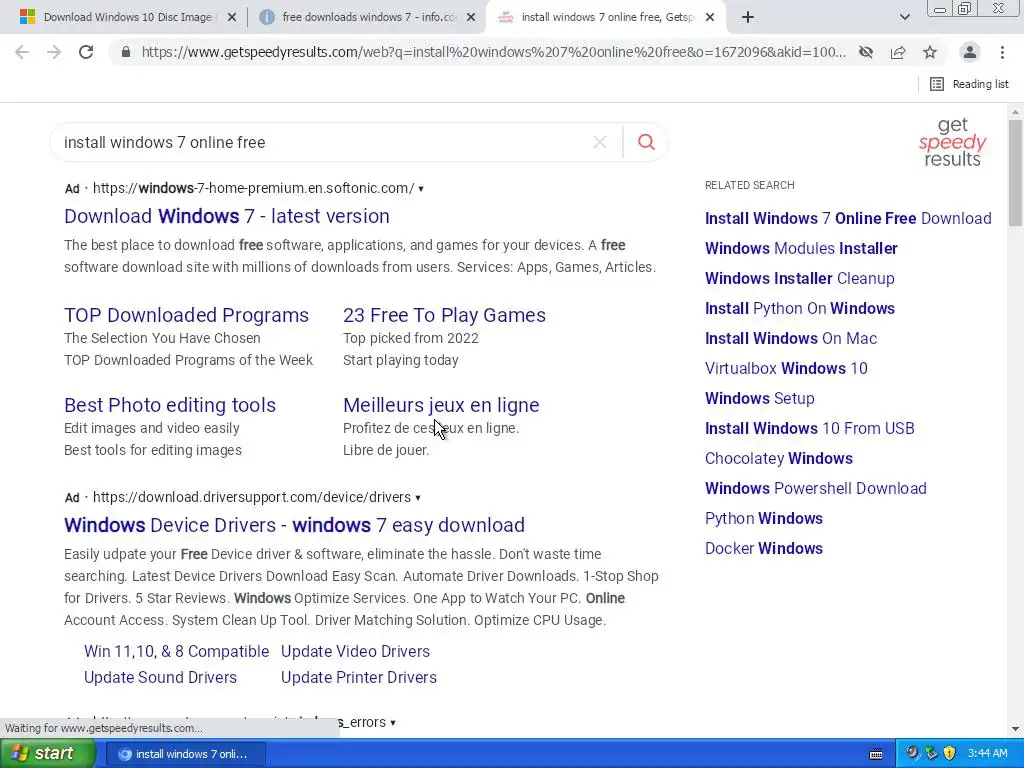The height and width of the screenshot is (768, 1024).
Task: Select Install Windows On Mac related search
Action: pos(791,338)
